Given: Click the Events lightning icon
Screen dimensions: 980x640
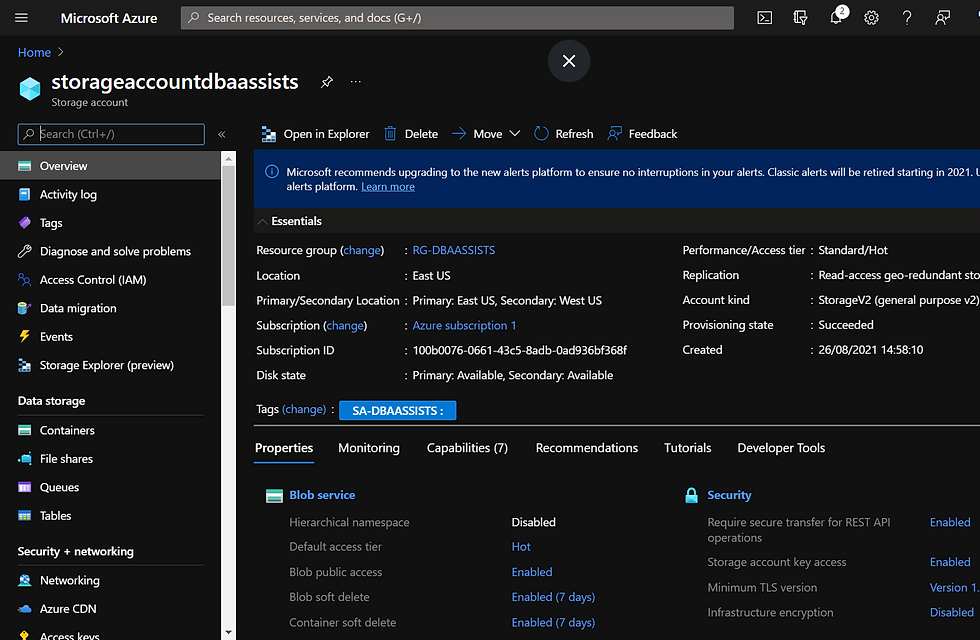Looking at the screenshot, I should point(24,336).
